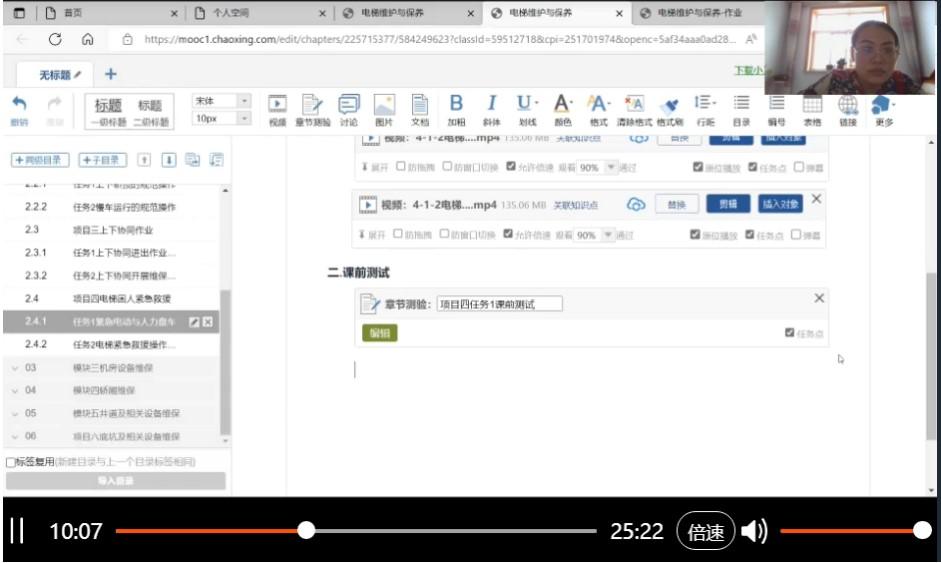
Task: Click the 图片 image insert icon
Action: click(x=384, y=108)
